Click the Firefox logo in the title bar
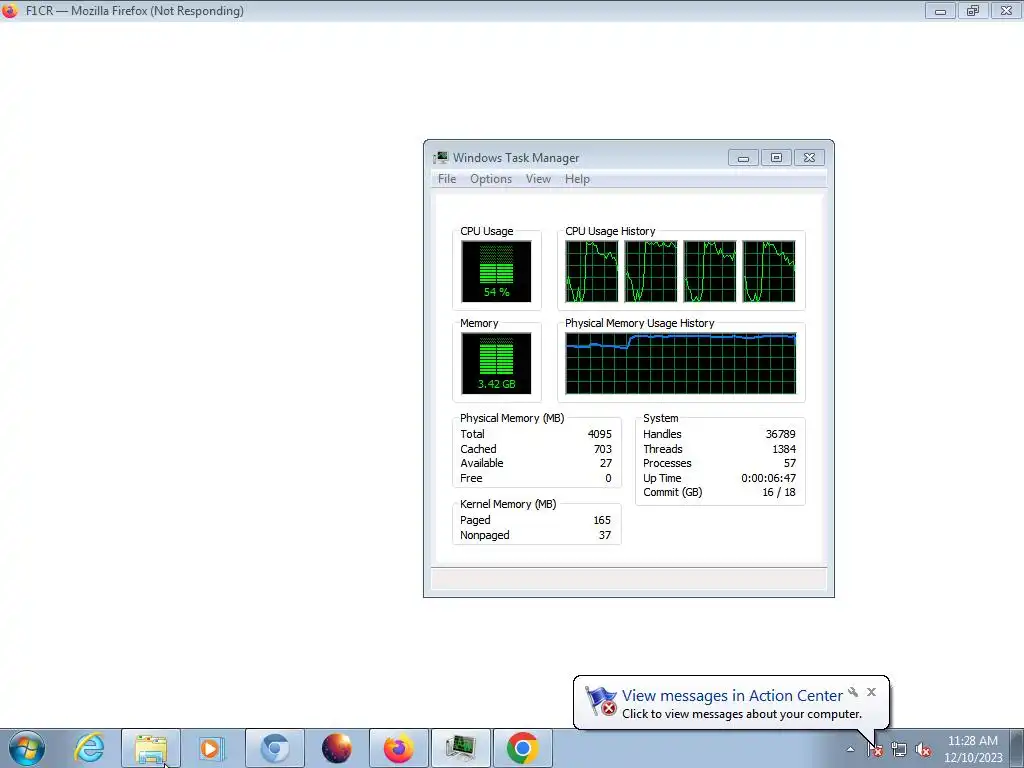The height and width of the screenshot is (768, 1024). coord(10,10)
